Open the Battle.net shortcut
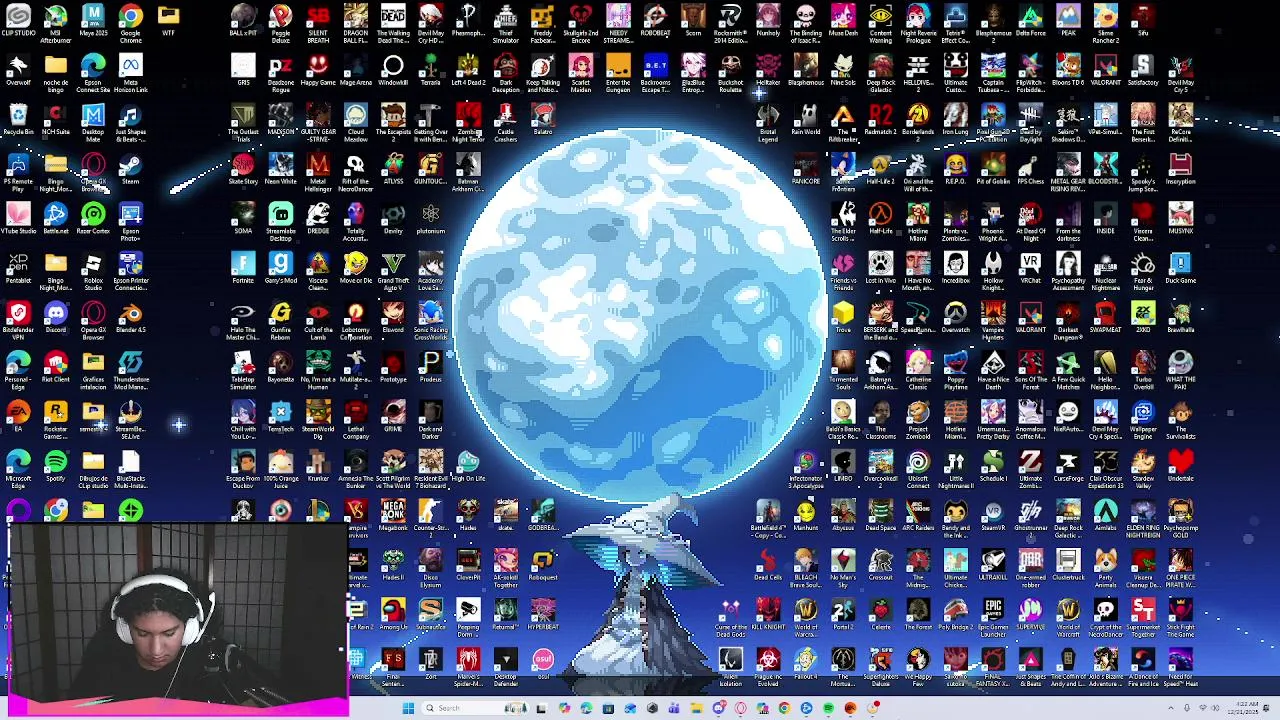 [56, 219]
